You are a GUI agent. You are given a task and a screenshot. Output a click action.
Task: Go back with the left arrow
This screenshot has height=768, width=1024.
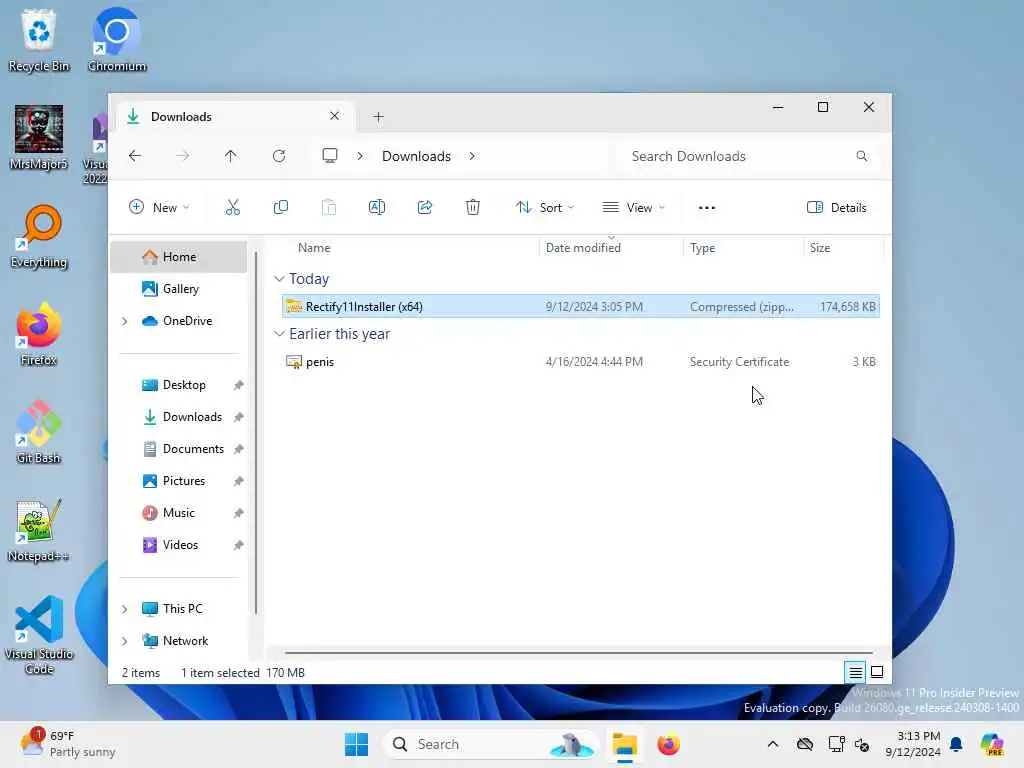pos(135,156)
